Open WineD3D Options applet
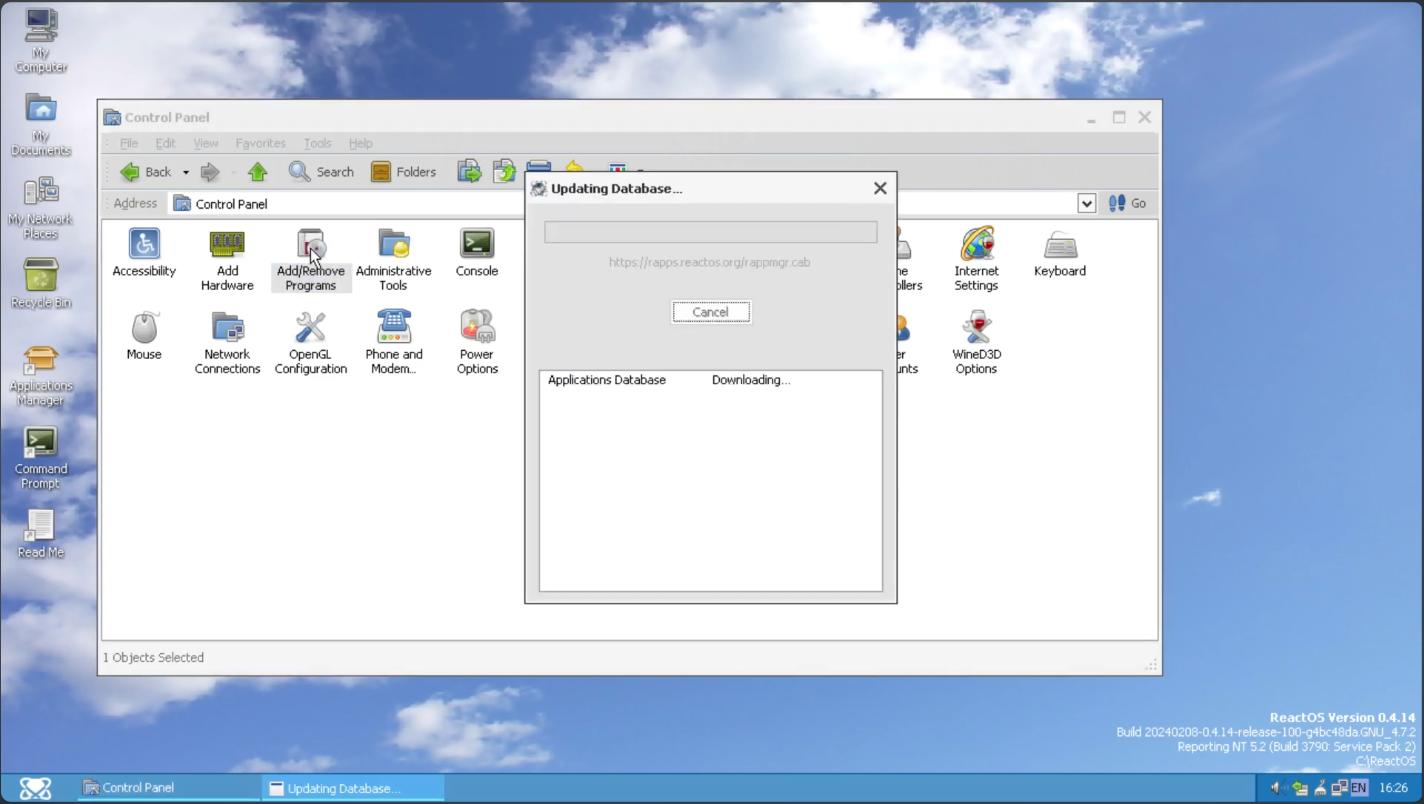The image size is (1424, 804). [976, 342]
